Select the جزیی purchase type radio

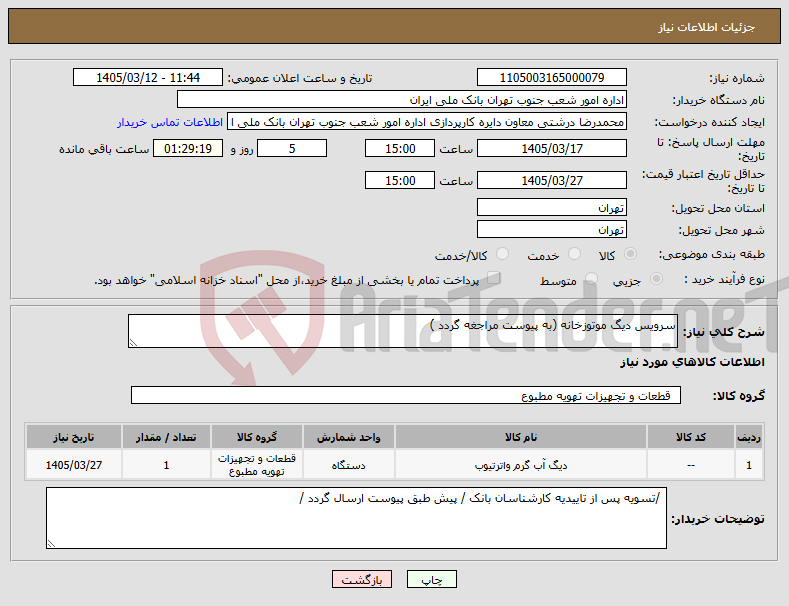[656, 279]
